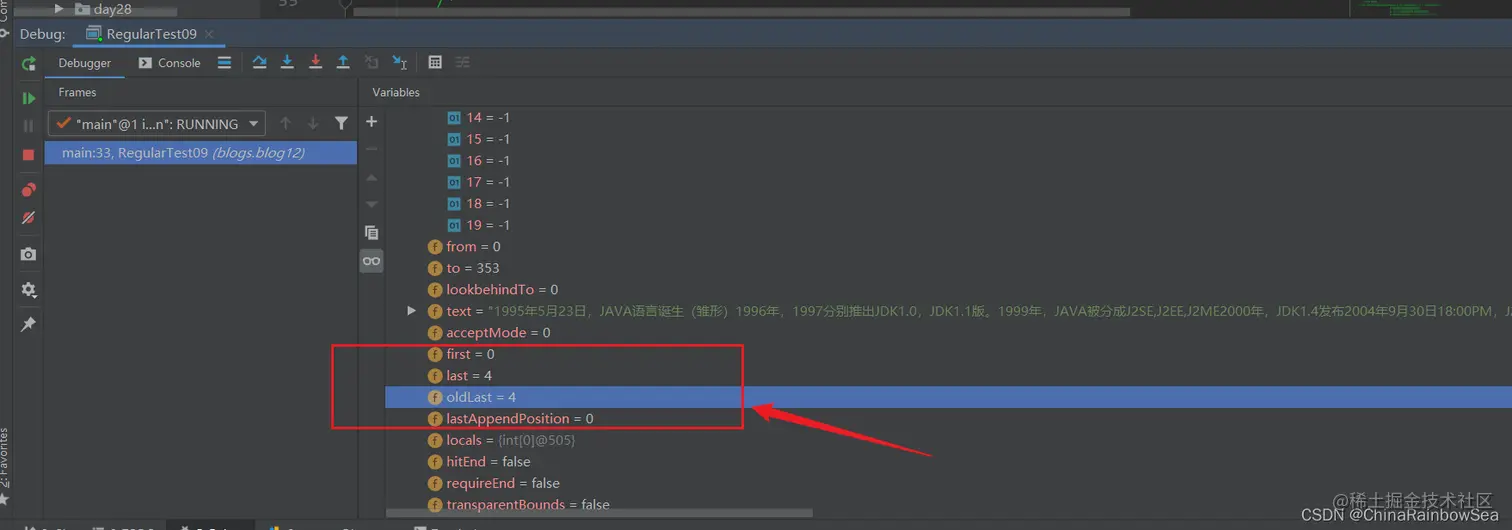Move watch down triangle icon
1512x530 pixels.
pos(371,204)
